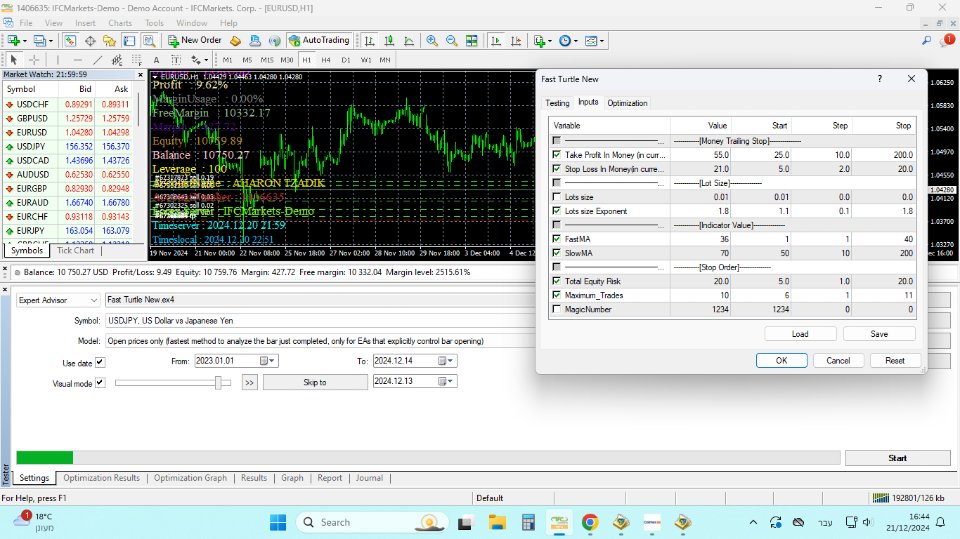Select the text label A tool
The width and height of the screenshot is (960, 539).
(156, 59)
